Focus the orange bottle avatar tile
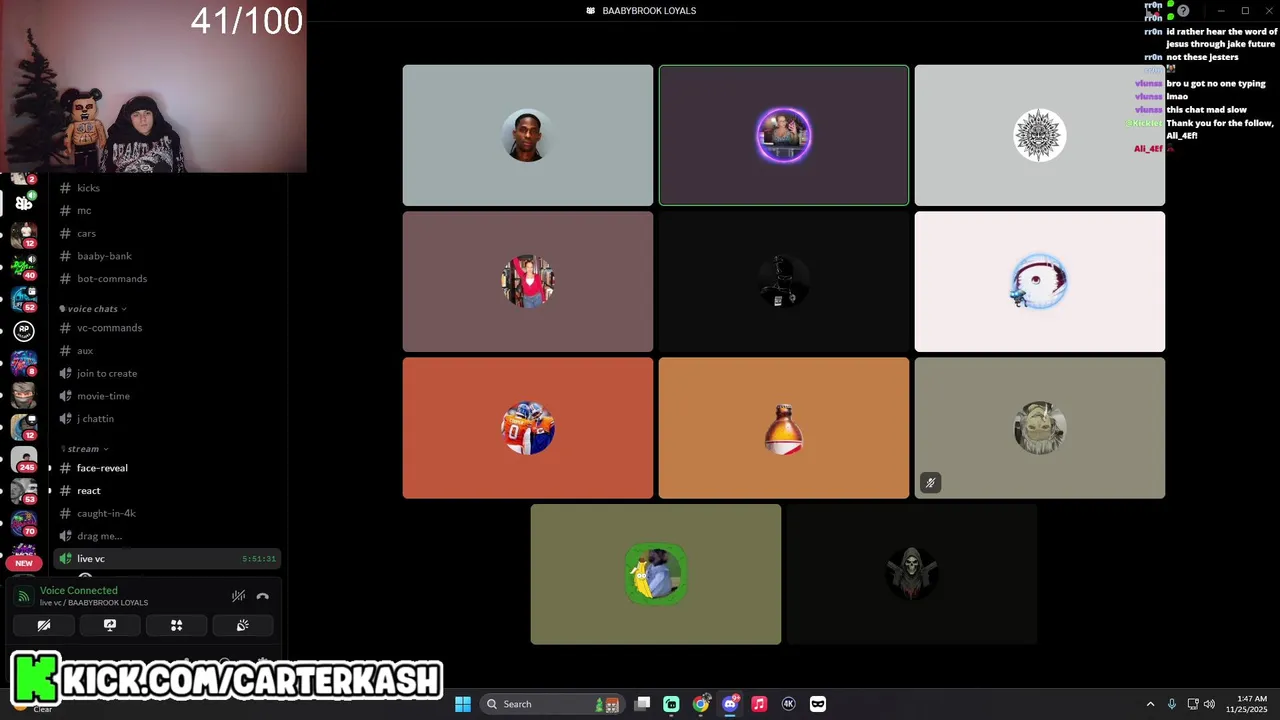The image size is (1280, 720). click(784, 428)
